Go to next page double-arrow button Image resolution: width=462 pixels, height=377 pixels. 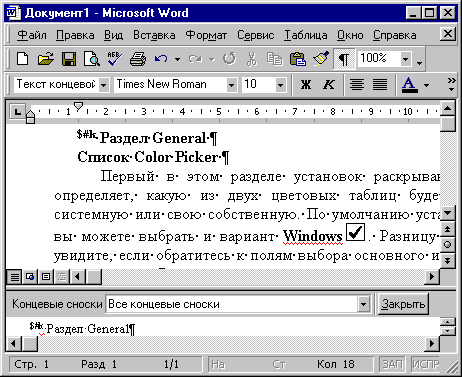pos(448,260)
